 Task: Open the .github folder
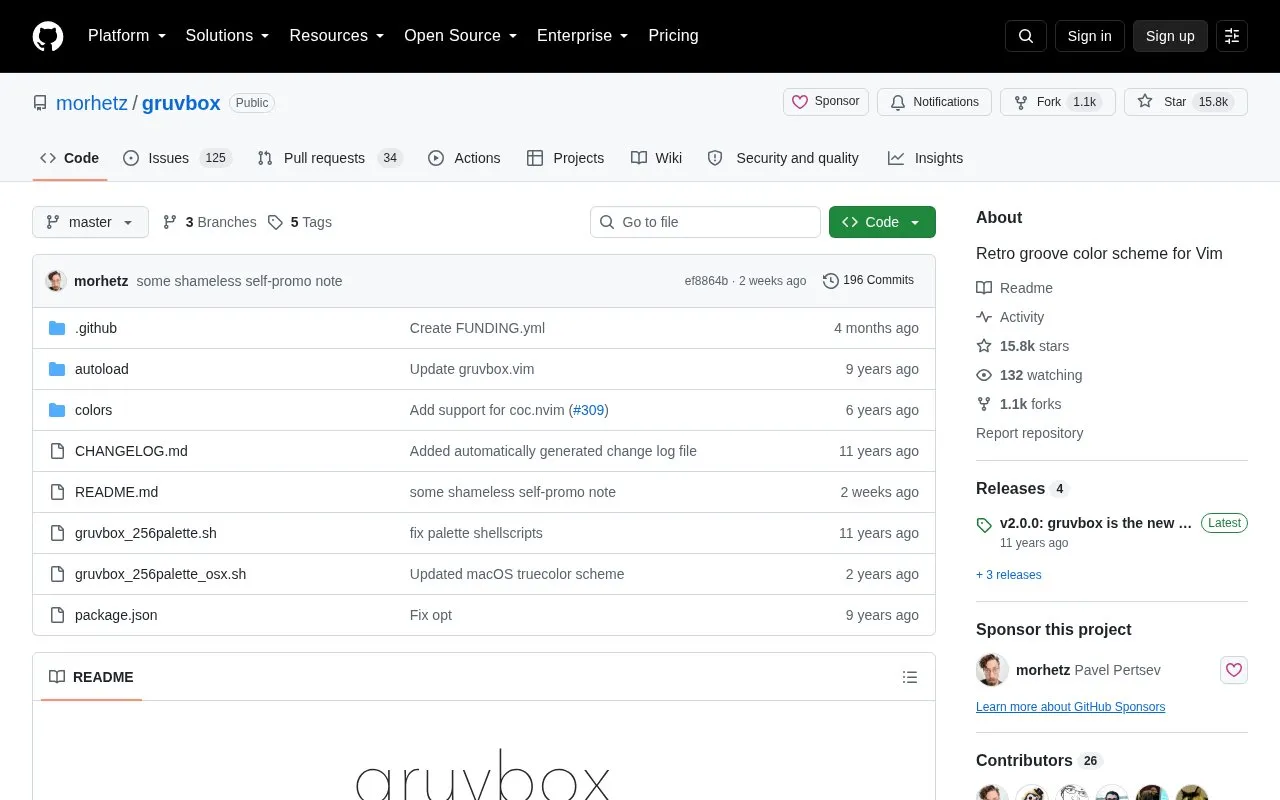[x=96, y=328]
